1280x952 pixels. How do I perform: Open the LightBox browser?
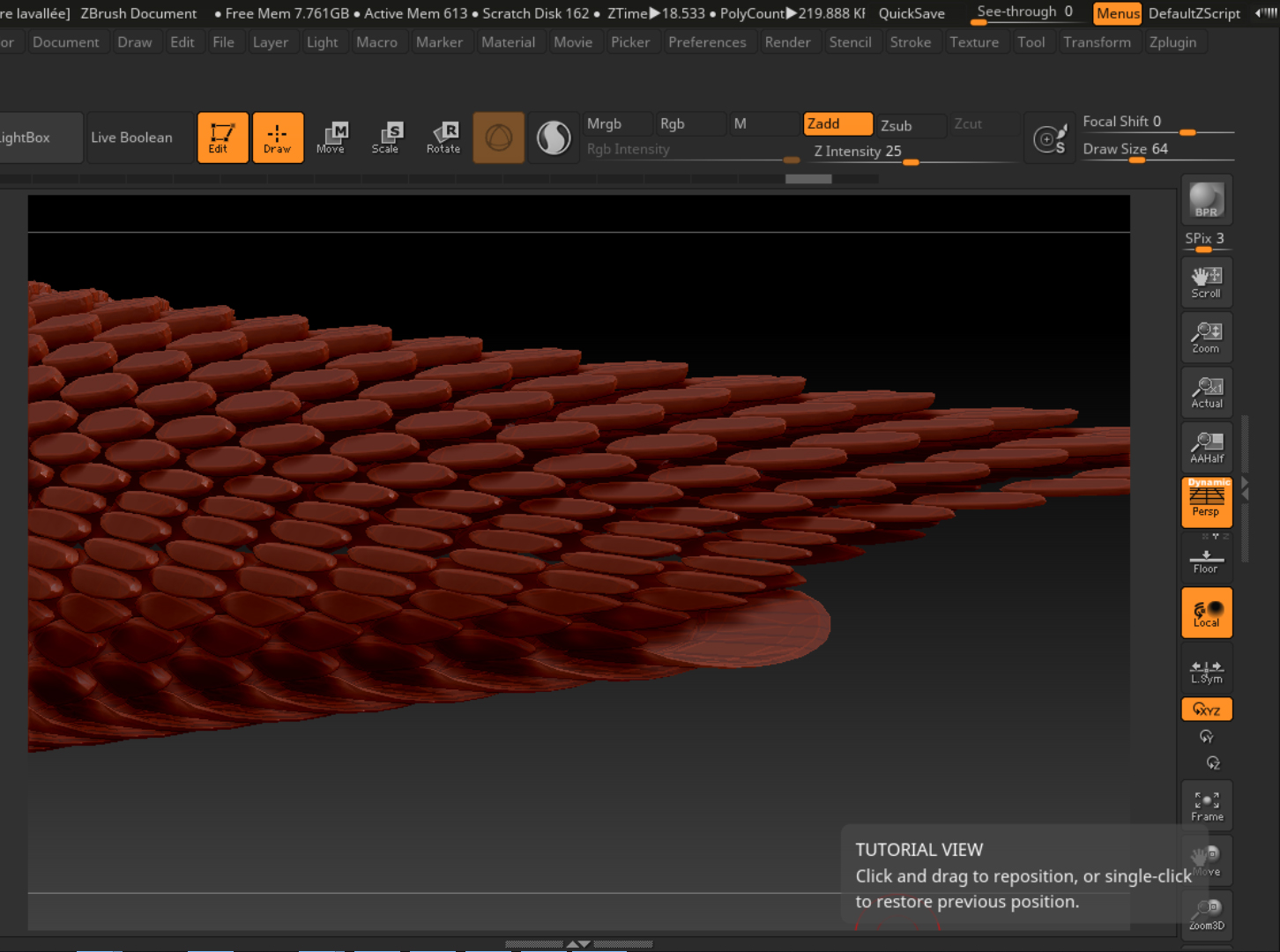point(40,138)
